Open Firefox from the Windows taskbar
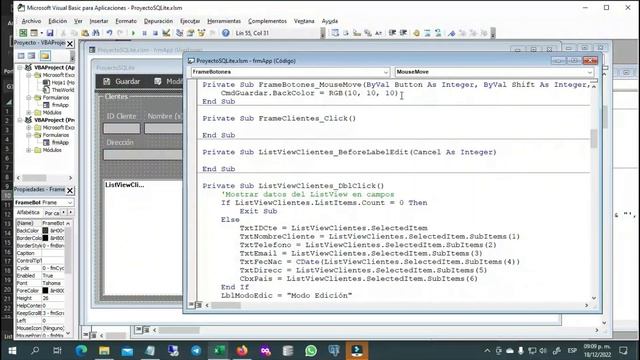 tap(242, 351)
